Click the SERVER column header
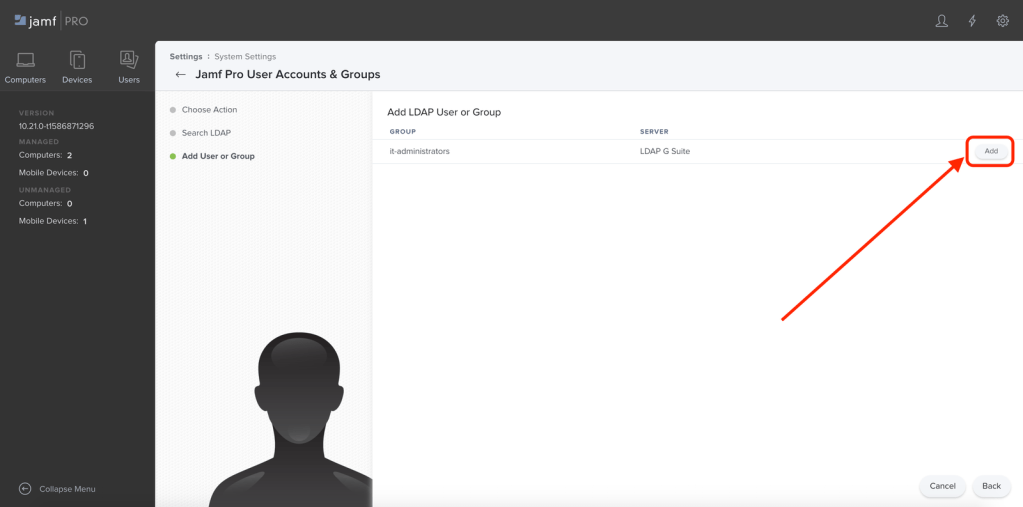Viewport: 1023px width, 507px height. [654, 131]
